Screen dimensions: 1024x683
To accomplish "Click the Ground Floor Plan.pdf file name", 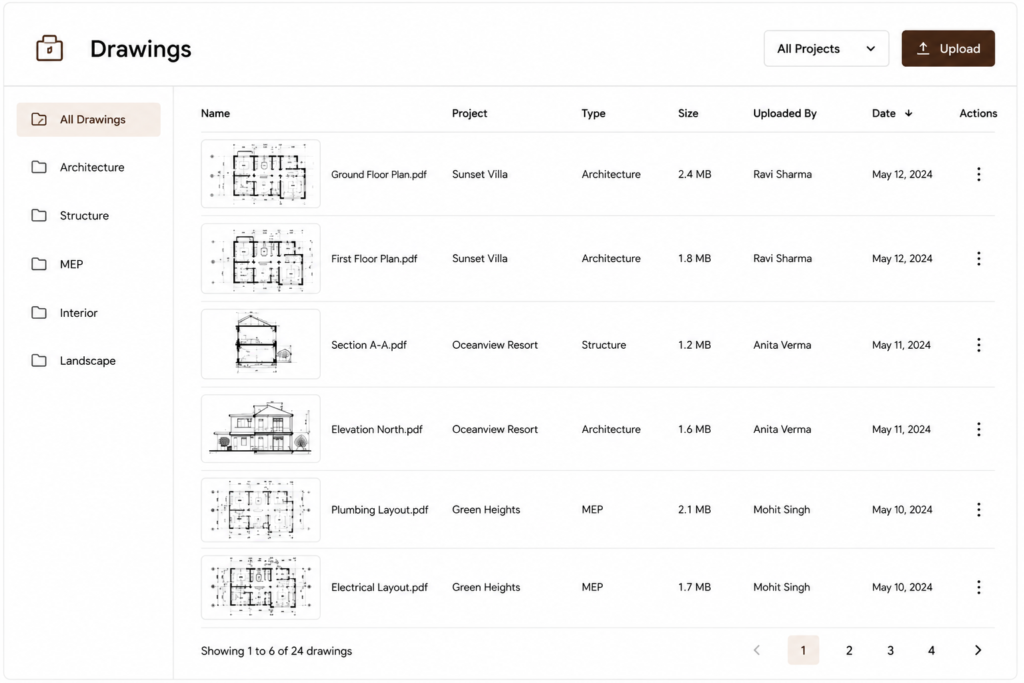I will (x=379, y=174).
